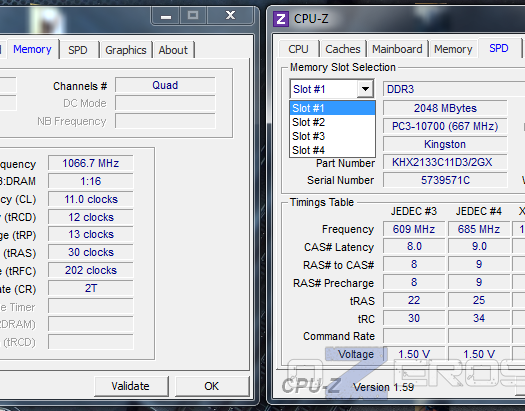Image resolution: width=525 pixels, height=411 pixels.
Task: Open the Mainboard tab
Action: [x=397, y=49]
